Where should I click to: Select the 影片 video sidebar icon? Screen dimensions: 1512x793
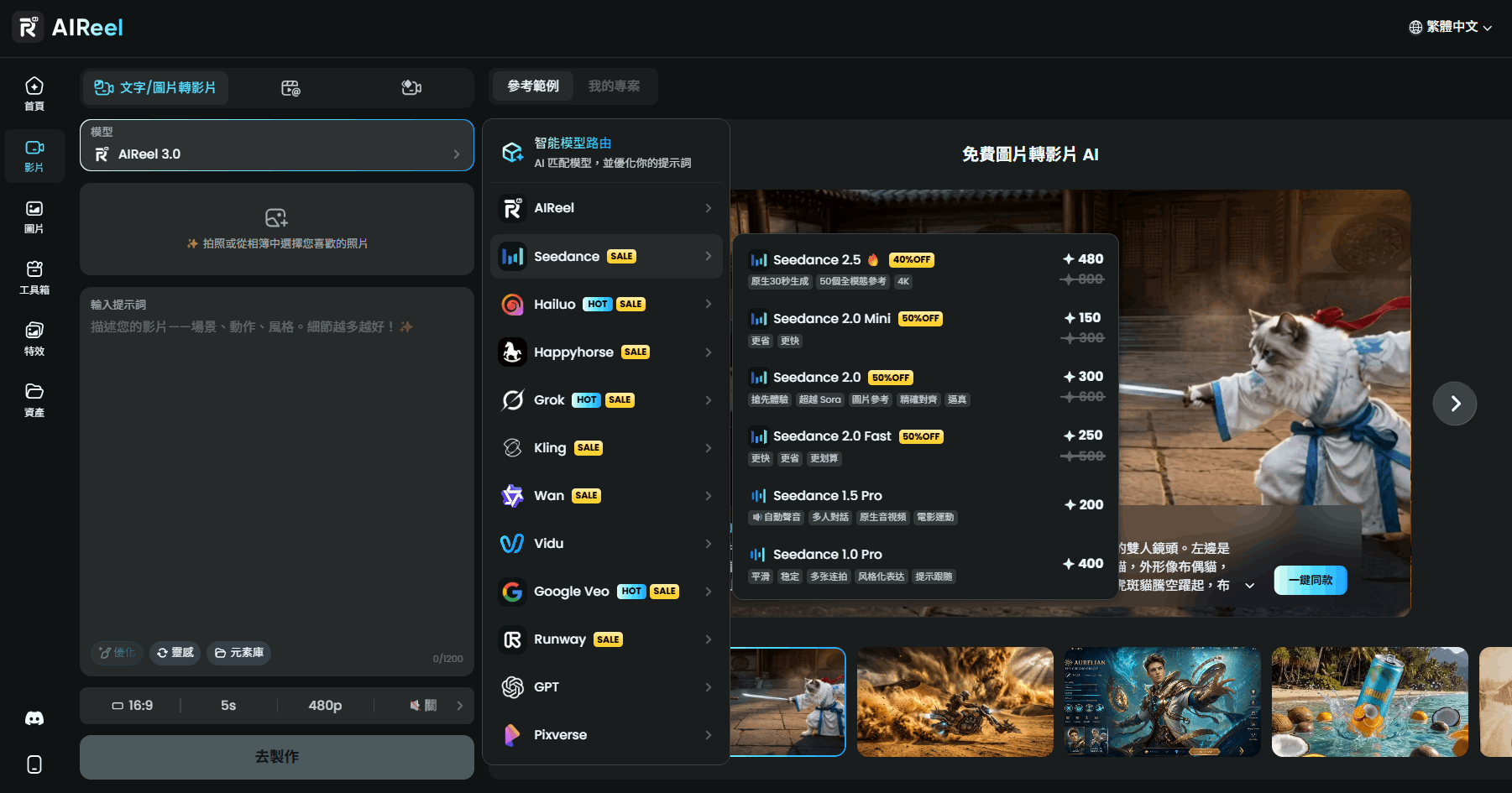coord(34,156)
